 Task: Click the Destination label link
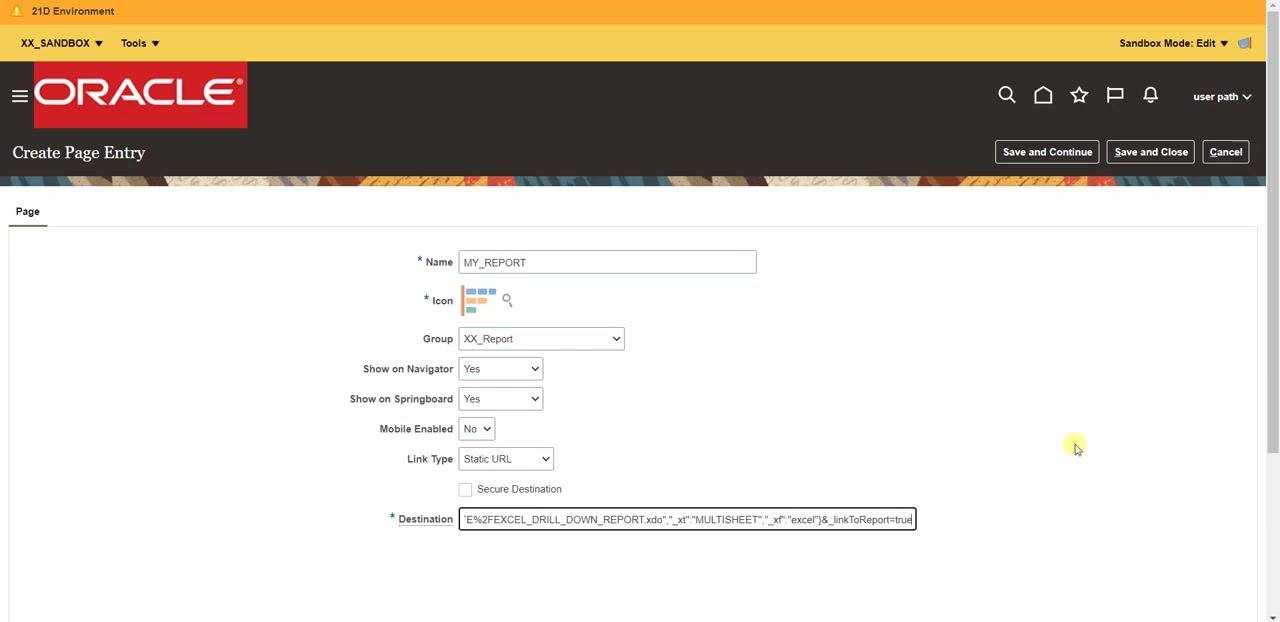(x=425, y=519)
